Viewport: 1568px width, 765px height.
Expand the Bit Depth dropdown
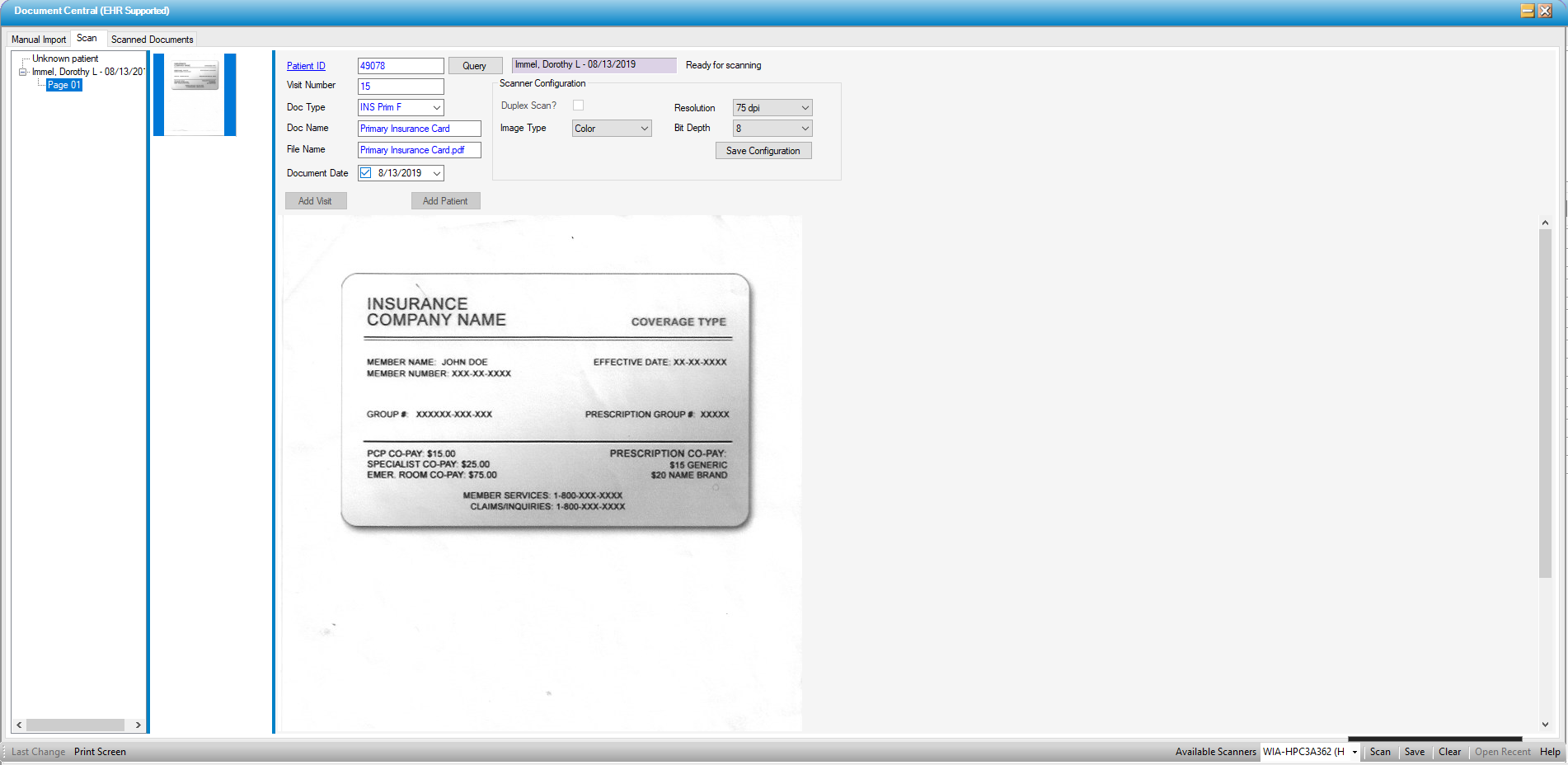[x=805, y=129]
